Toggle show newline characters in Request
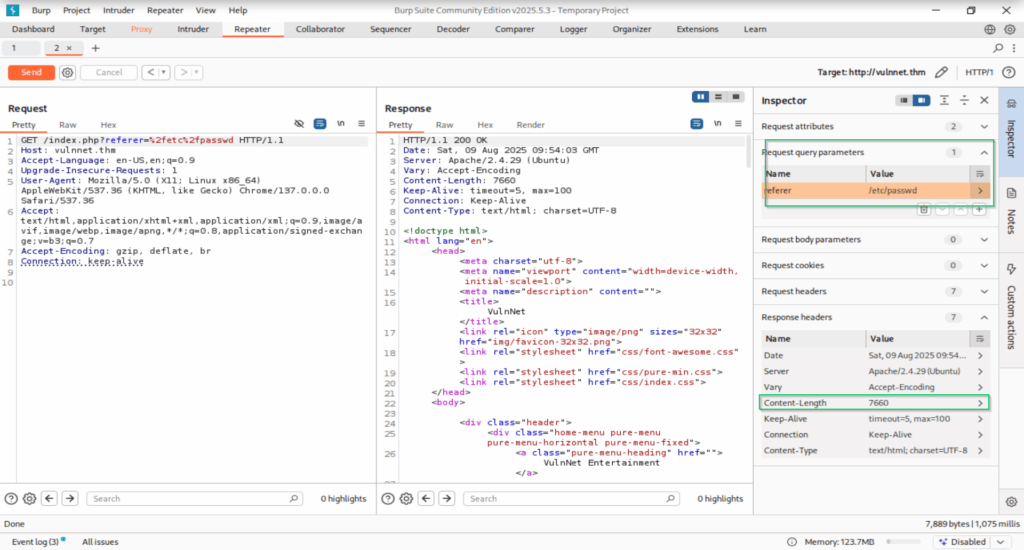Image resolution: width=1024 pixels, height=550 pixels. (341, 123)
